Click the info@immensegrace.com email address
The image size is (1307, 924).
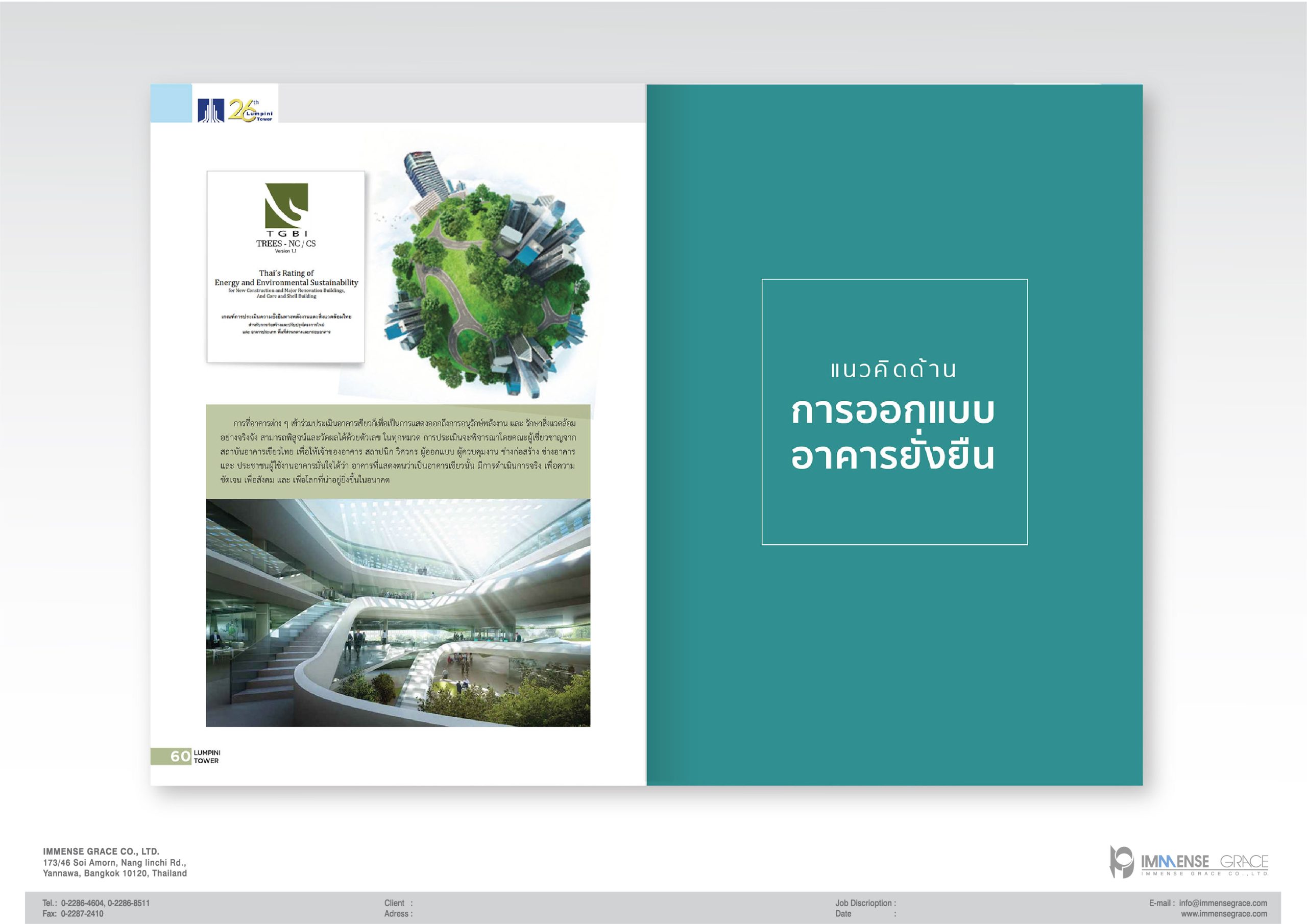[x=1222, y=903]
